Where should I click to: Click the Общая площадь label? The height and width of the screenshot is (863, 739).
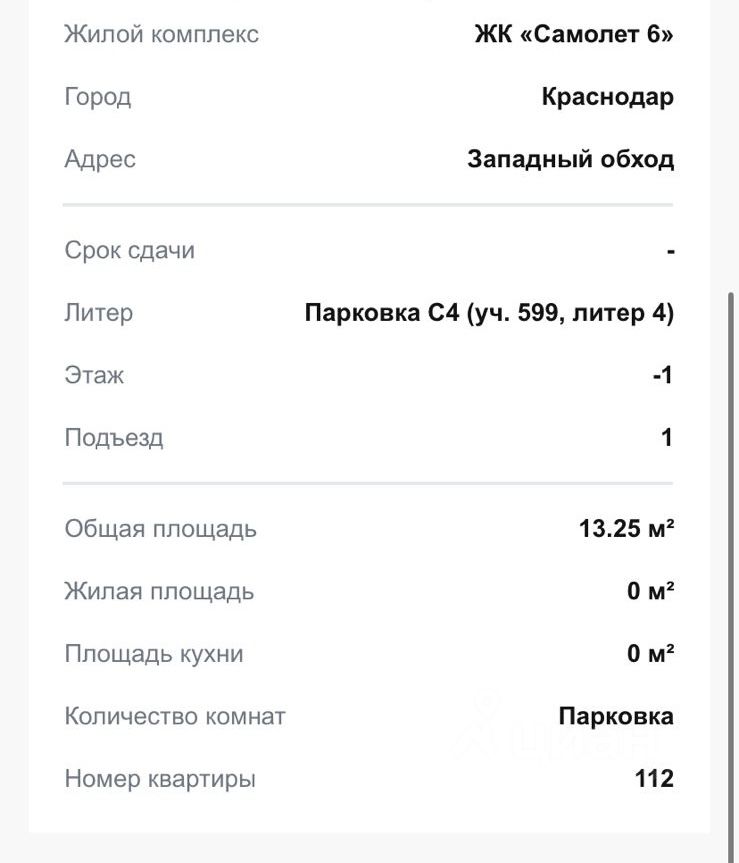[160, 529]
